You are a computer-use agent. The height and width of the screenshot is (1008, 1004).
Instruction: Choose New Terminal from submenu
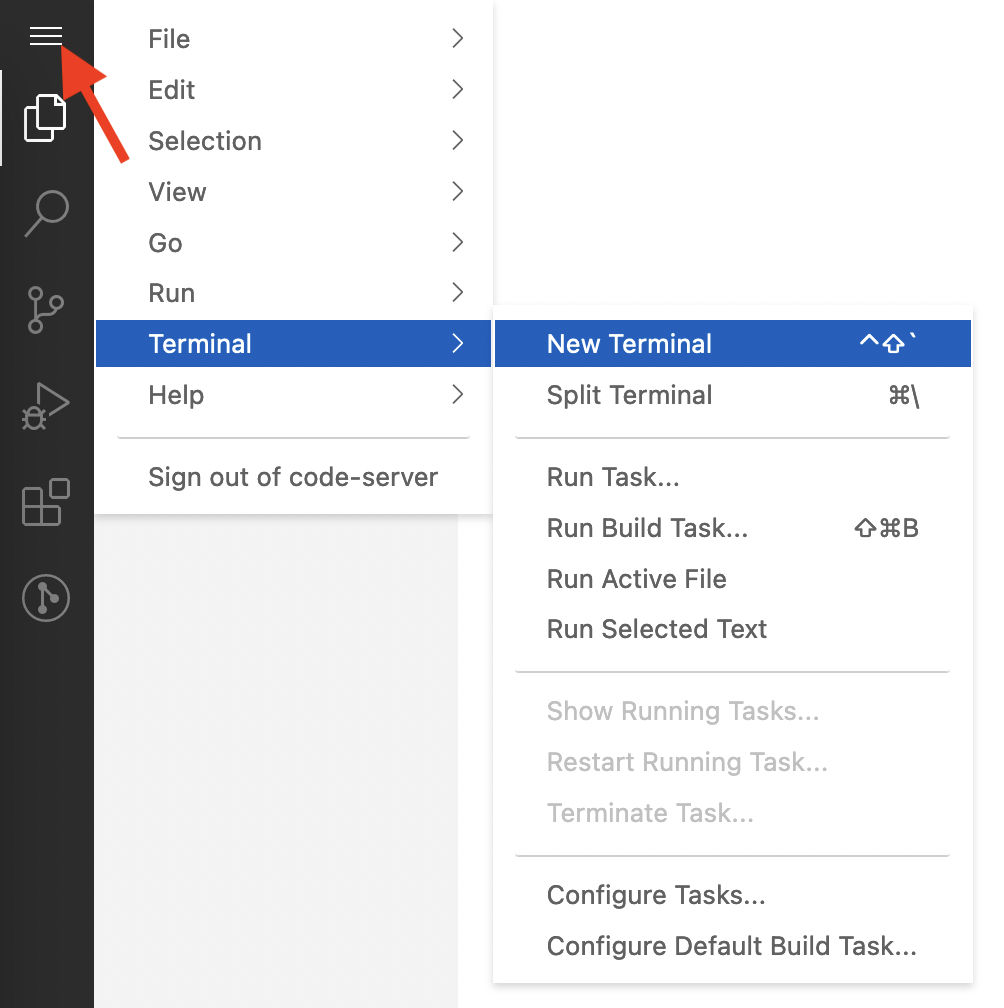click(630, 344)
